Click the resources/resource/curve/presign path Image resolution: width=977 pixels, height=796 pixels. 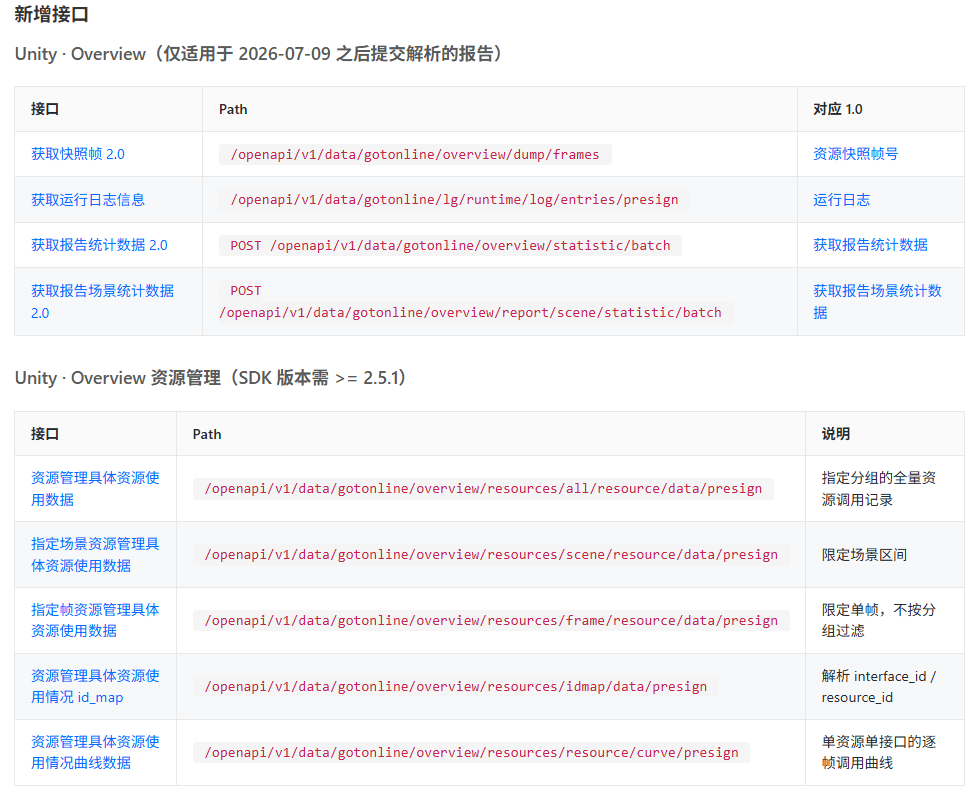tap(471, 752)
